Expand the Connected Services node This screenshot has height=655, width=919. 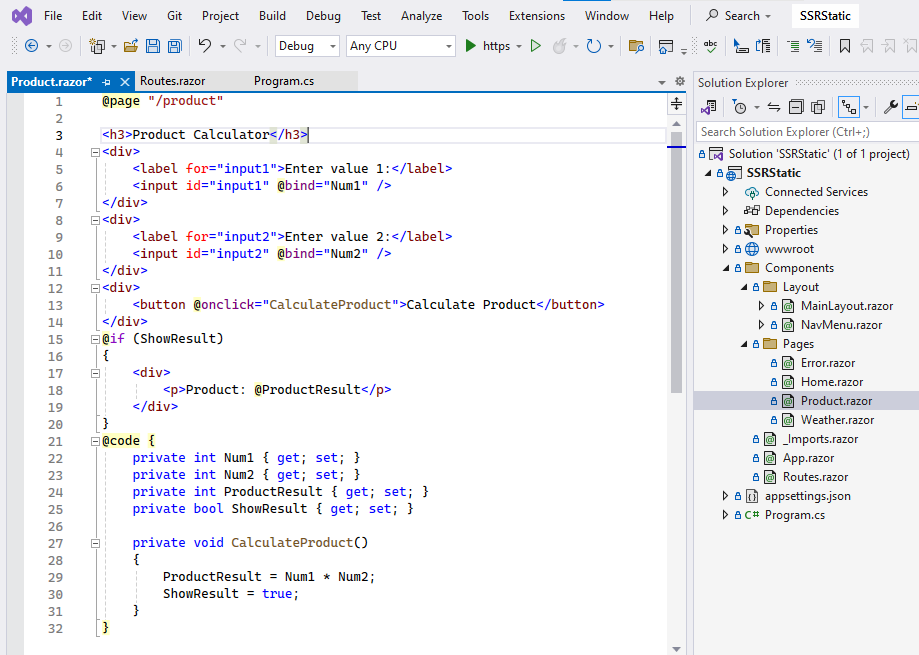pos(726,192)
